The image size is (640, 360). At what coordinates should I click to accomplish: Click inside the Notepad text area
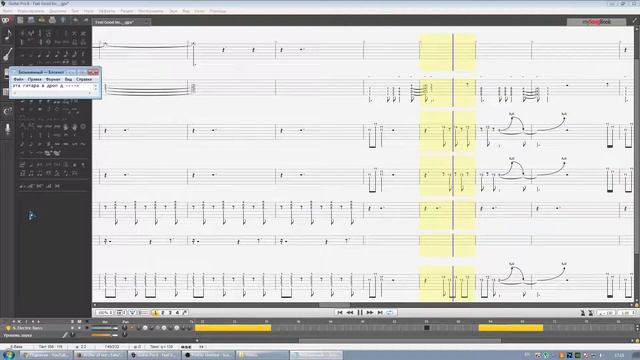tap(52, 87)
